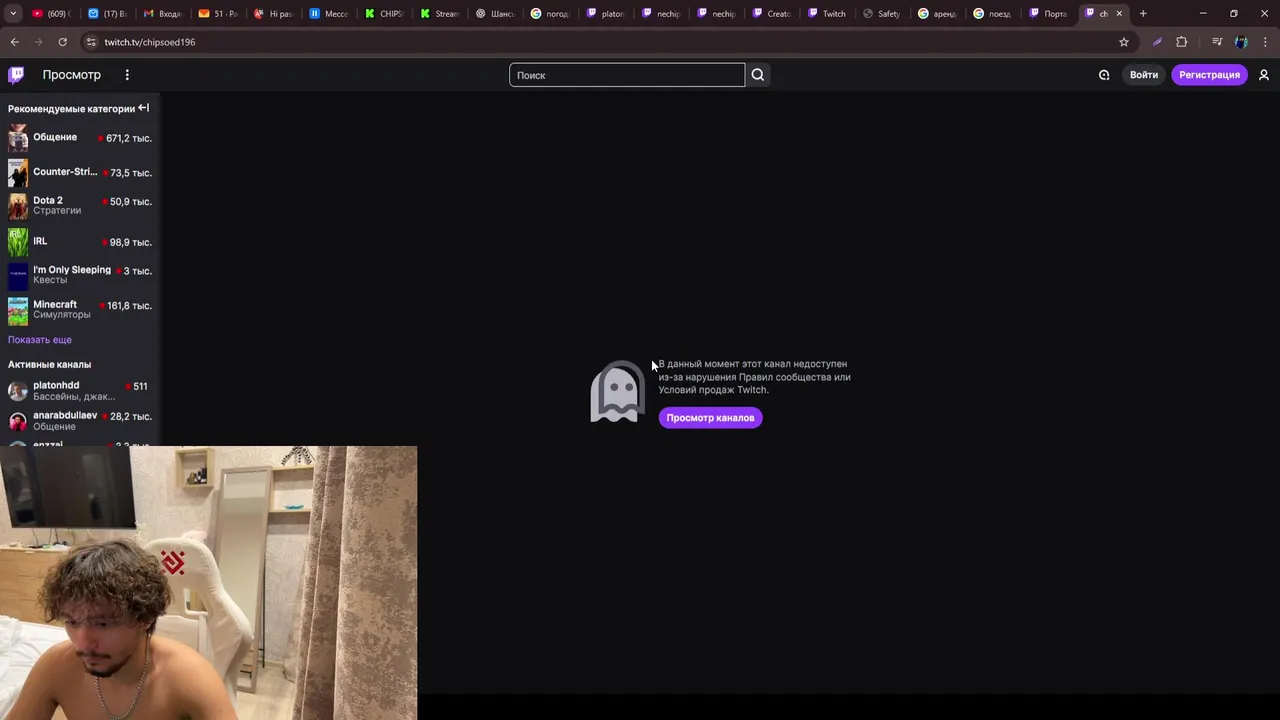
Task: Switch to the platon Twitch tab
Action: [606, 13]
